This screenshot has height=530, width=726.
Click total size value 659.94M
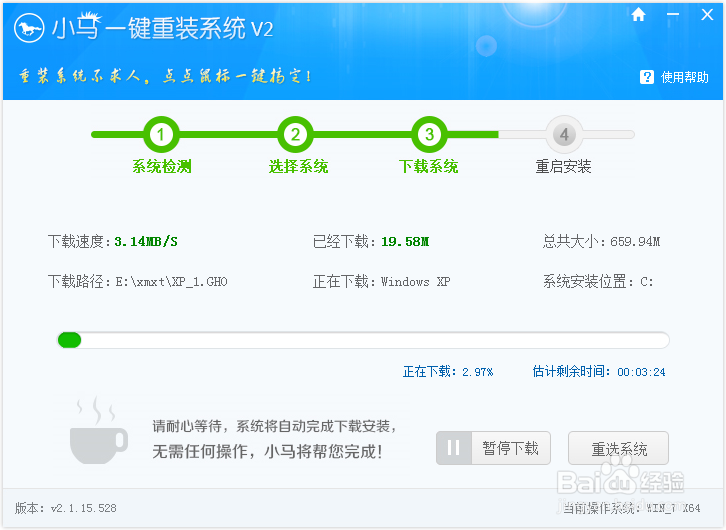coord(635,242)
